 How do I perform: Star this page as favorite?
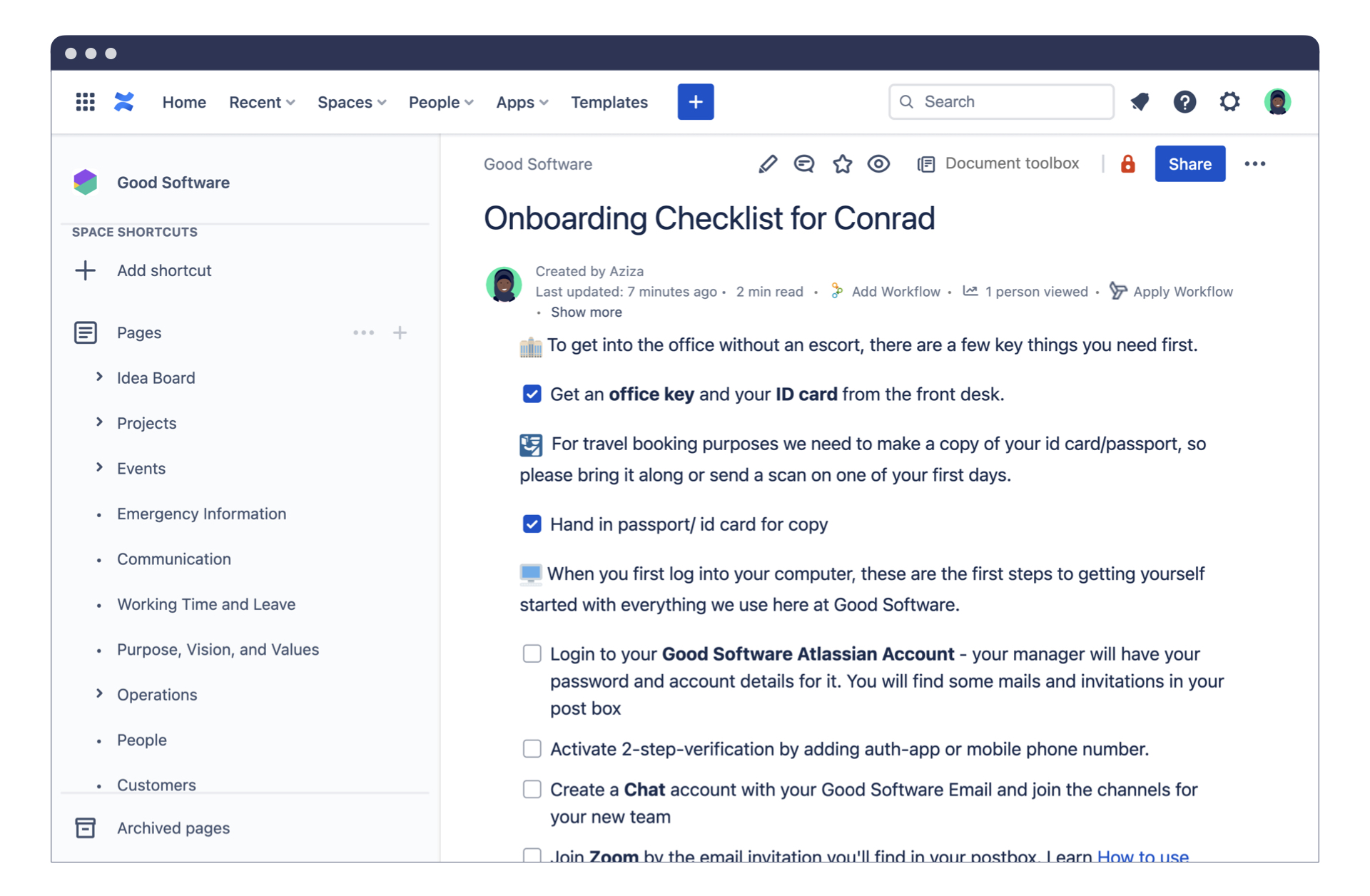[842, 164]
